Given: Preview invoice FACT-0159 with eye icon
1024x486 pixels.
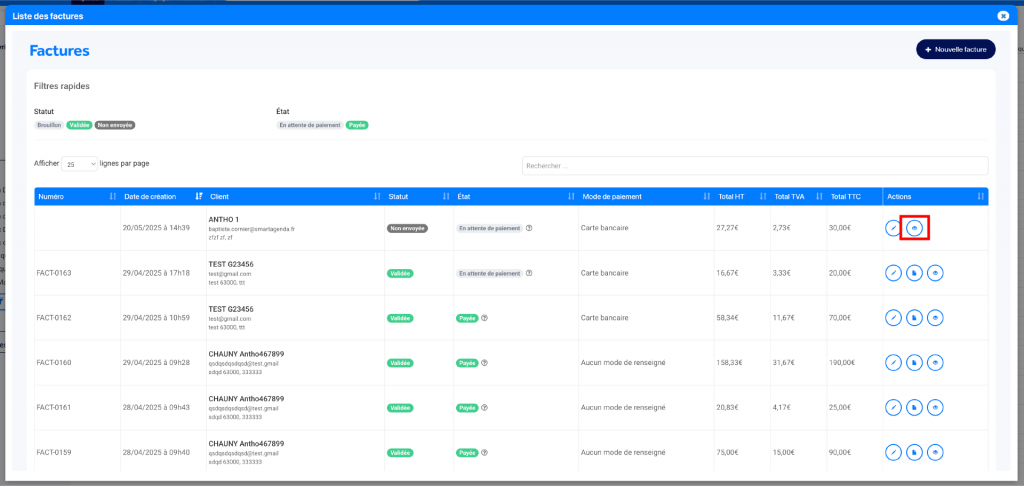Looking at the screenshot, I should (x=936, y=452).
